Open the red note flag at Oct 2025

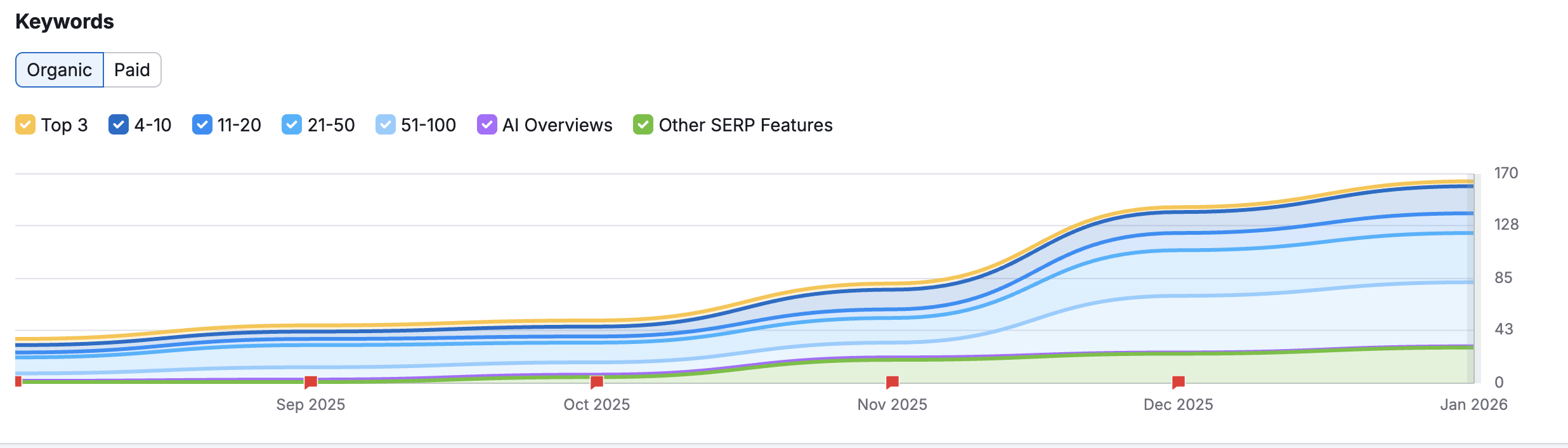click(597, 382)
